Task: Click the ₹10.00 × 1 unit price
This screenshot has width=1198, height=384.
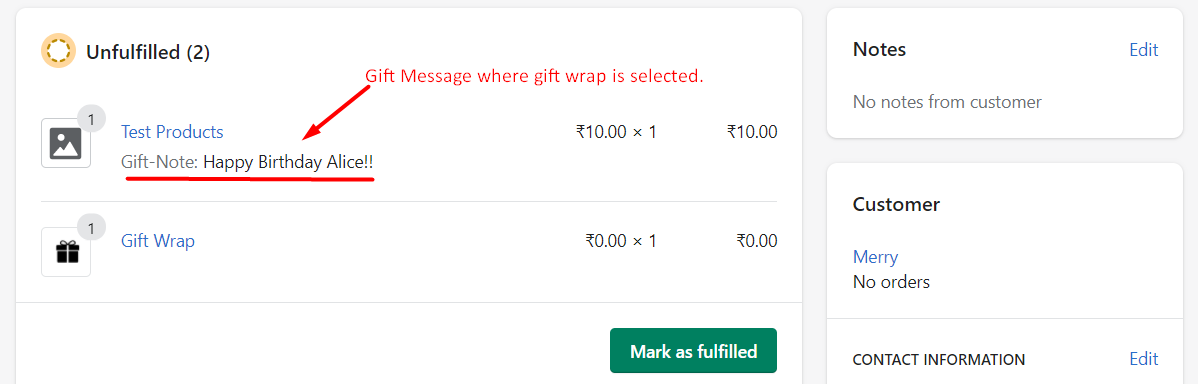Action: pos(616,132)
